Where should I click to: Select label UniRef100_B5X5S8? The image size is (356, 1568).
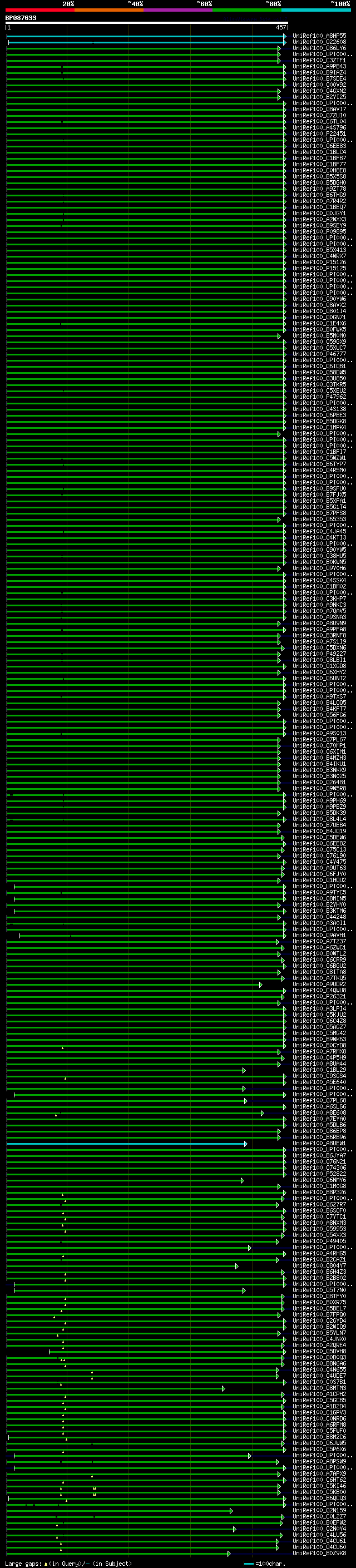point(319,176)
